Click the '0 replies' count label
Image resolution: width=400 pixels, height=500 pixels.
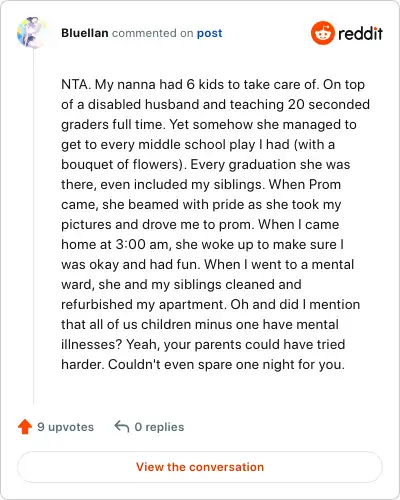click(x=159, y=427)
